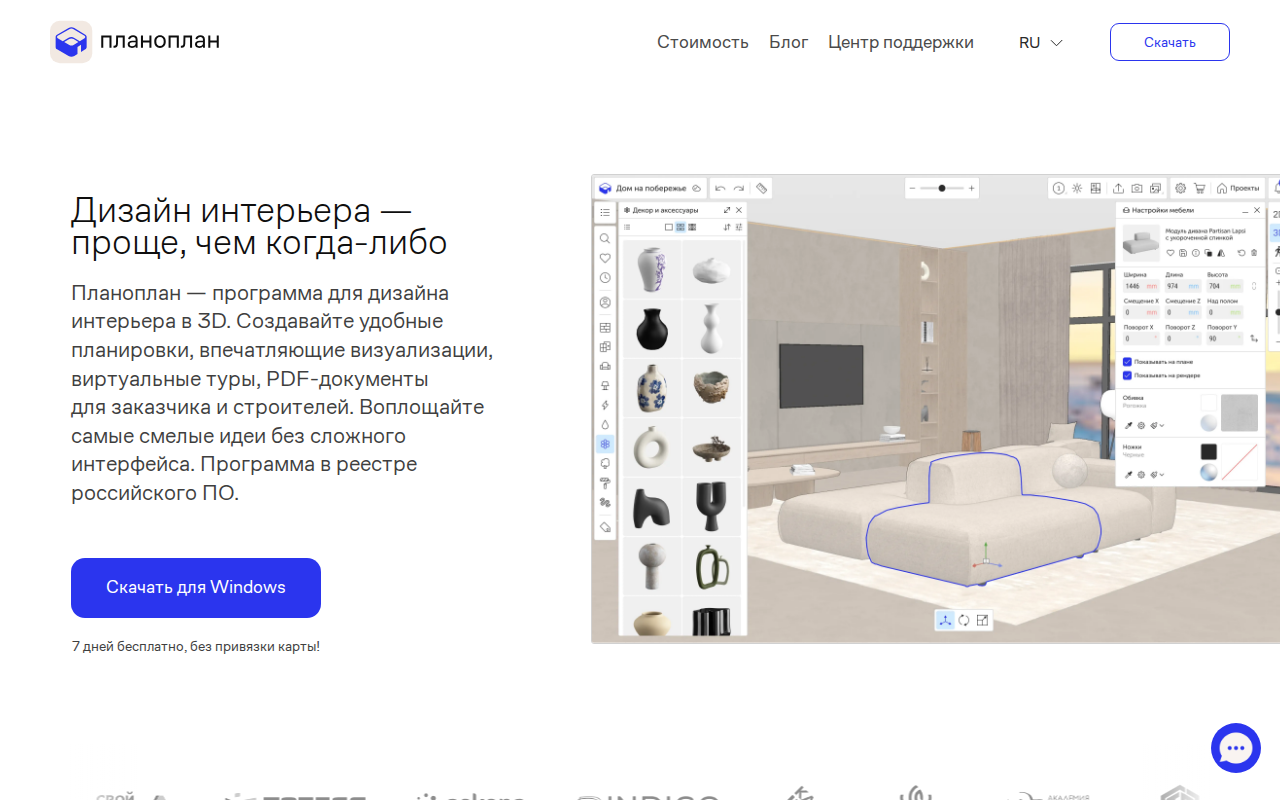Click the Ширина field with 1446
1280x800 pixels.
pyautogui.click(x=1140, y=286)
